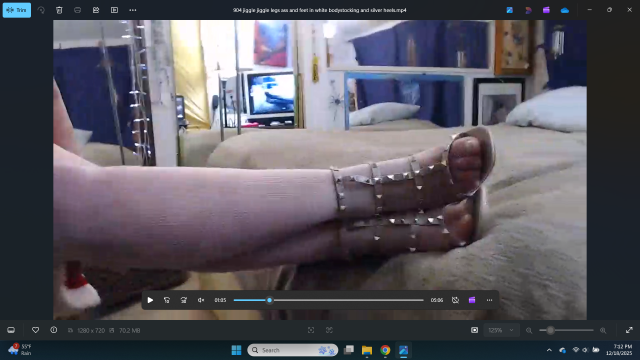Click the battery icon in the system tray
This screenshot has height=360, width=640.
pos(596,350)
